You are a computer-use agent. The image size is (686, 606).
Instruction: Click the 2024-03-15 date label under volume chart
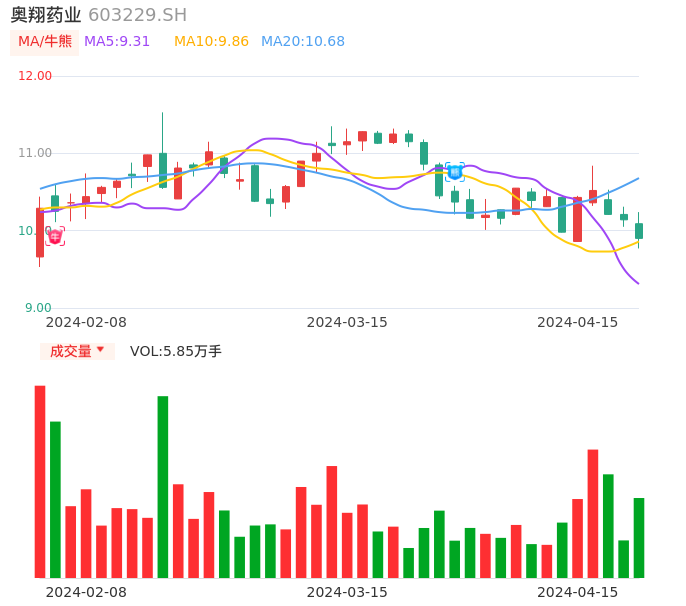(x=347, y=592)
